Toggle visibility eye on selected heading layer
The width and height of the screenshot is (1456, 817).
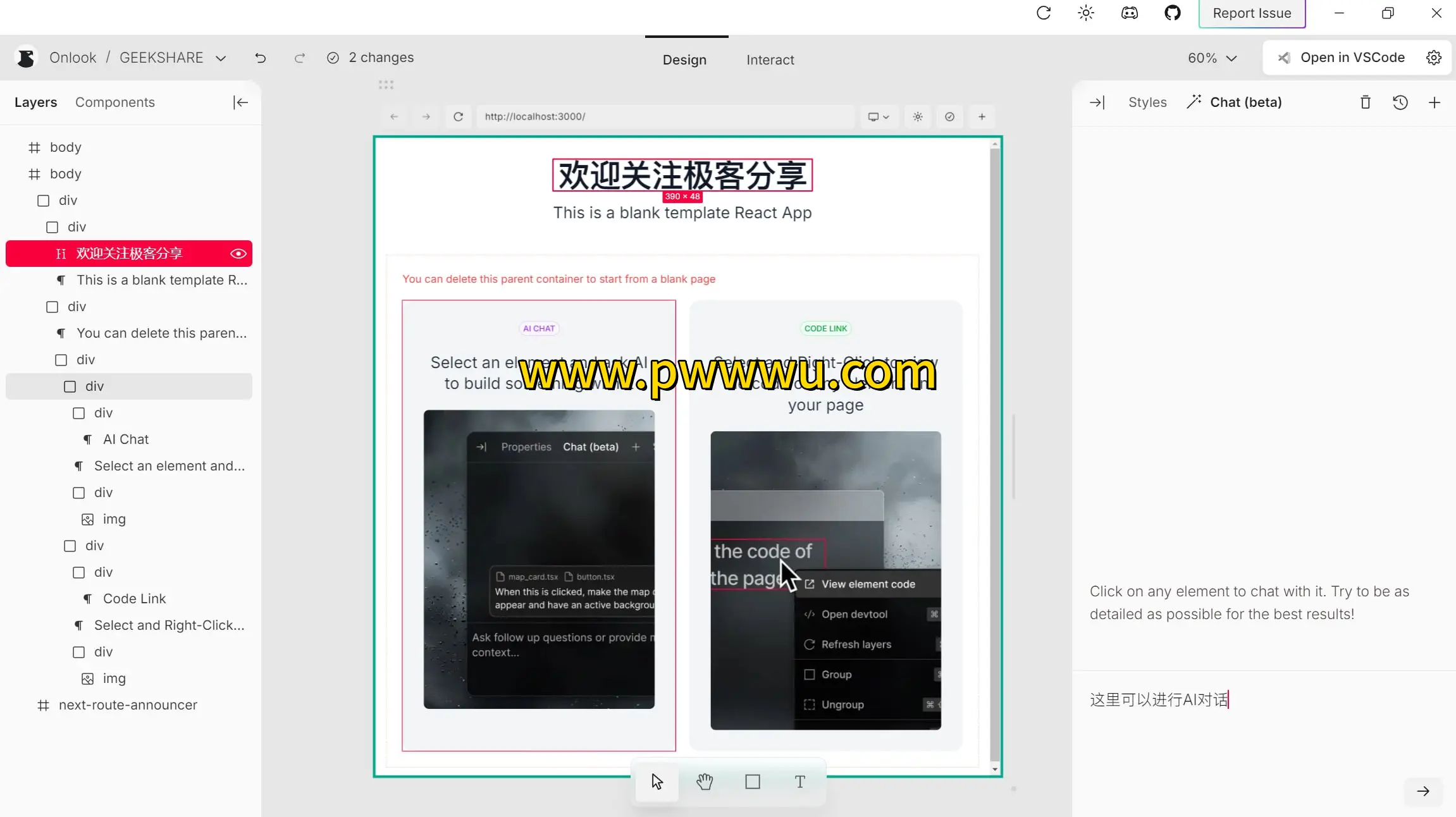point(238,254)
